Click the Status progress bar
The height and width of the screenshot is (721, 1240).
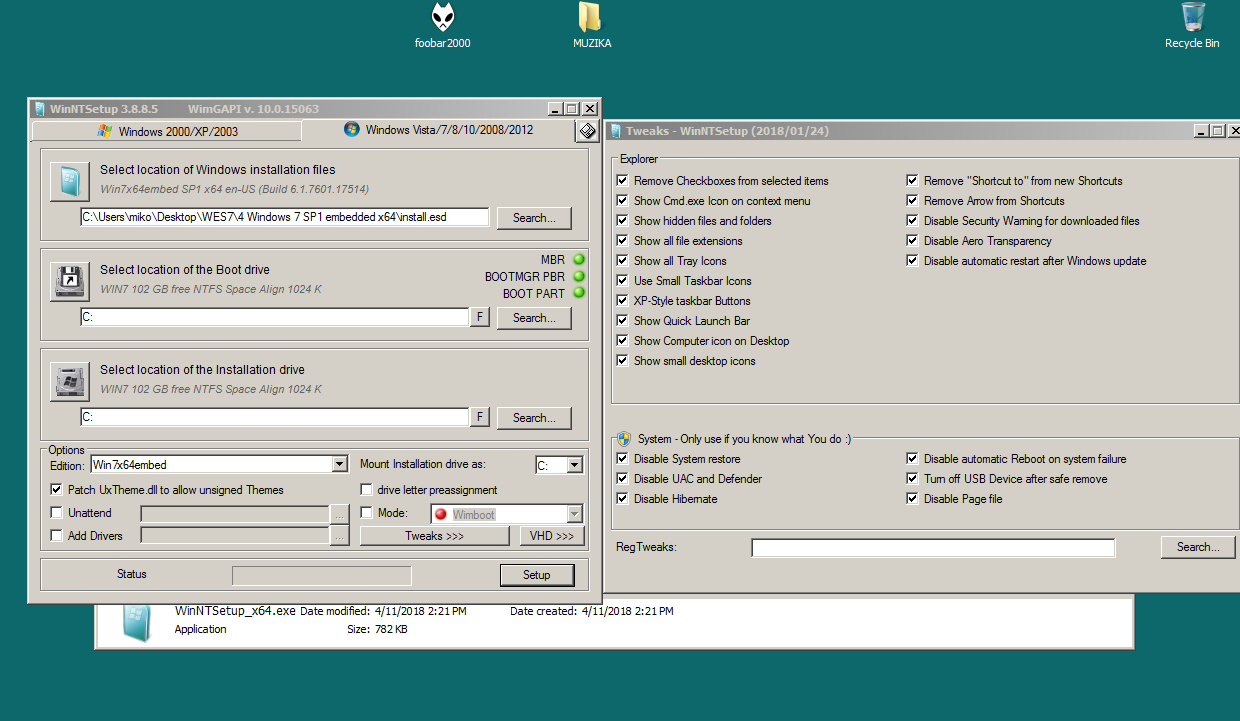click(x=321, y=575)
